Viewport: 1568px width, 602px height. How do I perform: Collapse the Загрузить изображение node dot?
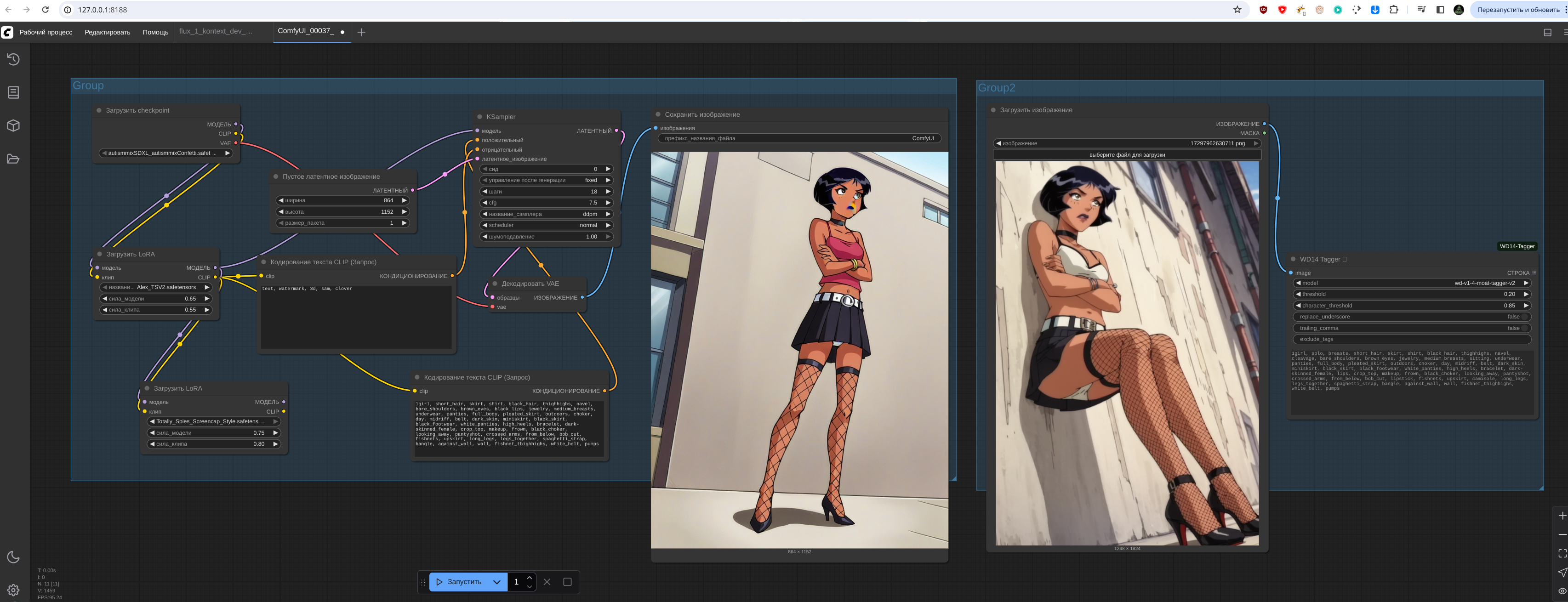[x=993, y=110]
